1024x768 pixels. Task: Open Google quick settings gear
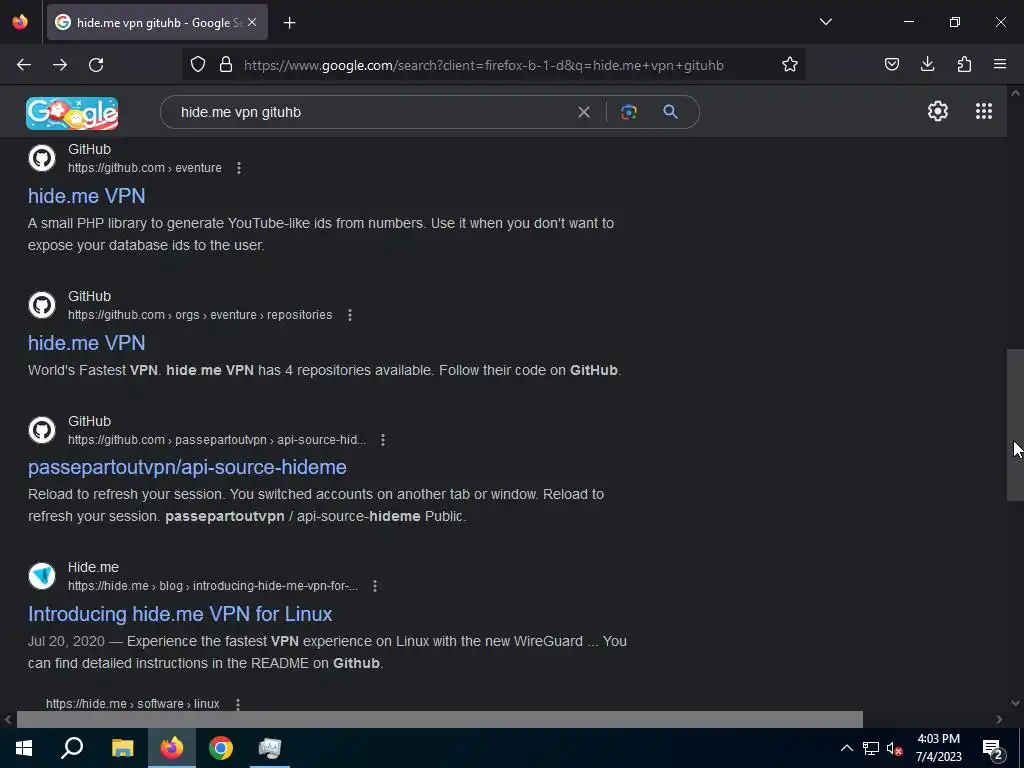click(938, 112)
